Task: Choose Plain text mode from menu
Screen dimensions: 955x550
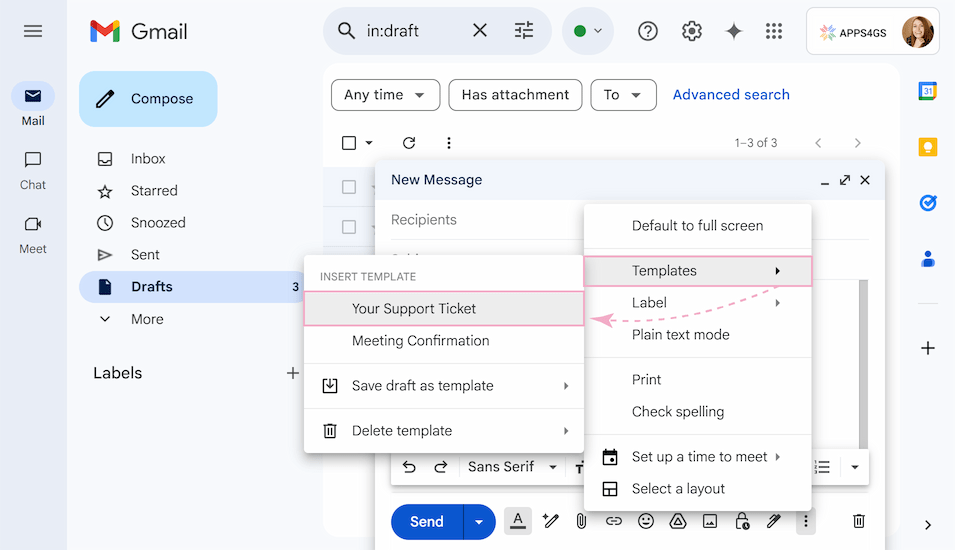Action: point(680,335)
